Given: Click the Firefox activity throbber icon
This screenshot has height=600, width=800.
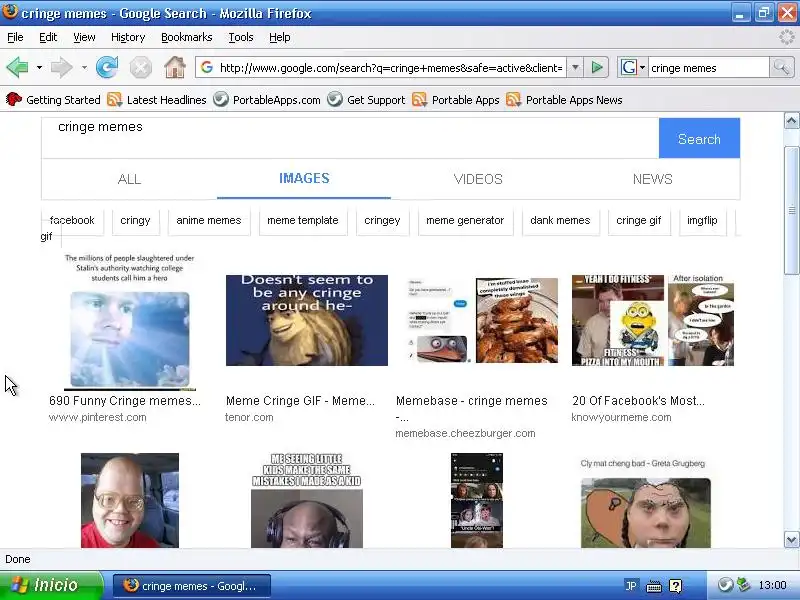Looking at the screenshot, I should click(787, 37).
